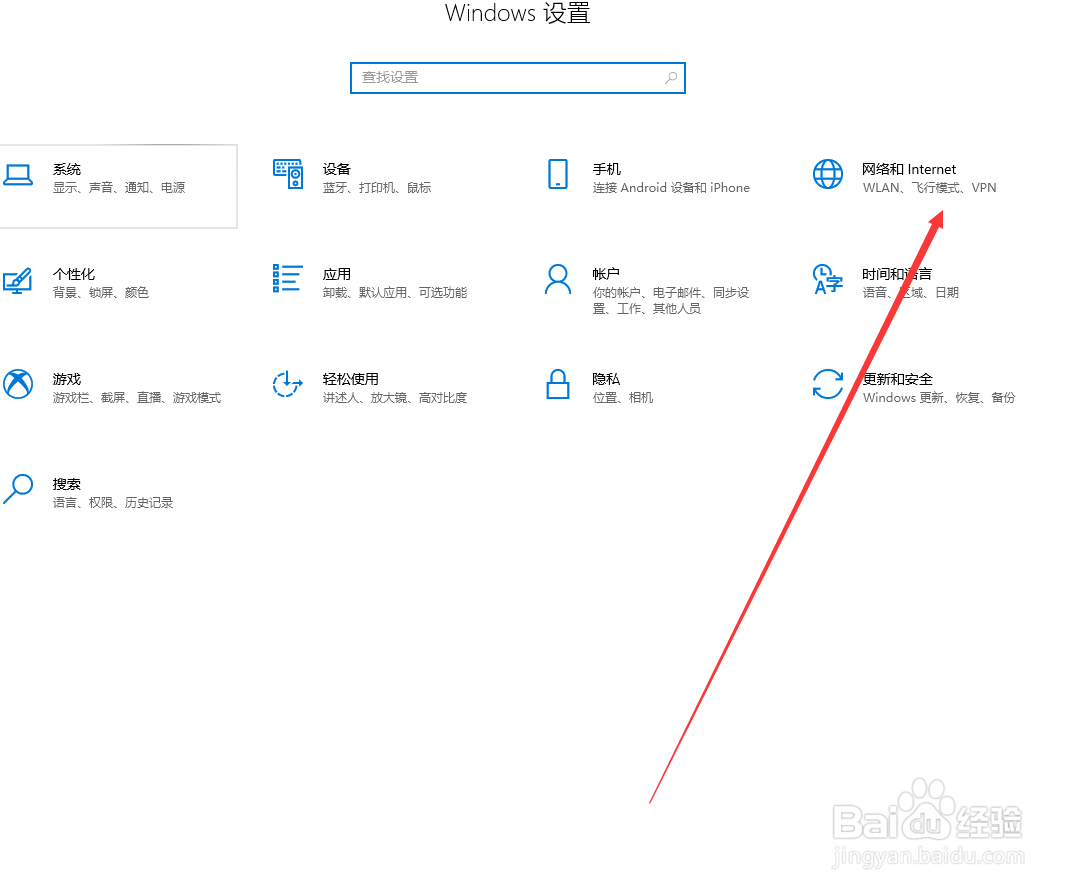
Task: Open the 隐私 settings title
Action: click(606, 379)
